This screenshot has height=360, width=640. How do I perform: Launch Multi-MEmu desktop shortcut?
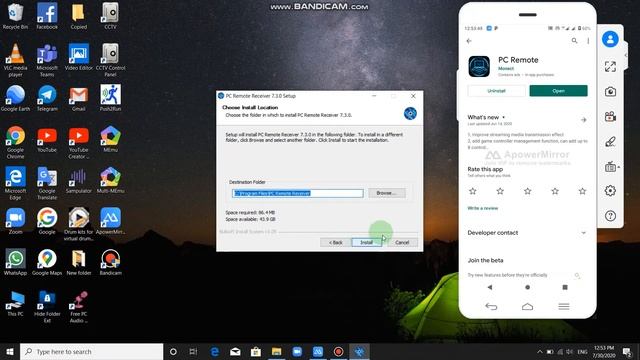click(110, 180)
